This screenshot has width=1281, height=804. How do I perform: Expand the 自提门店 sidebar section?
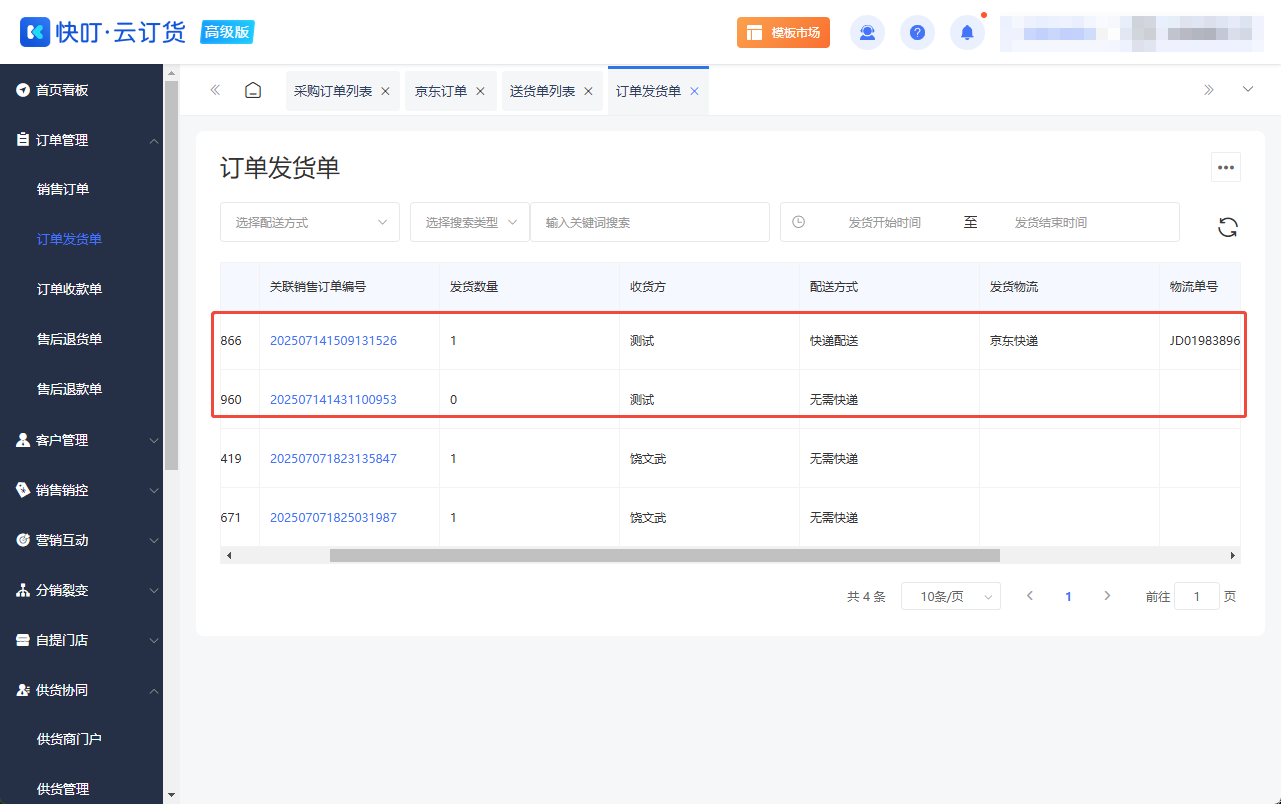point(81,640)
